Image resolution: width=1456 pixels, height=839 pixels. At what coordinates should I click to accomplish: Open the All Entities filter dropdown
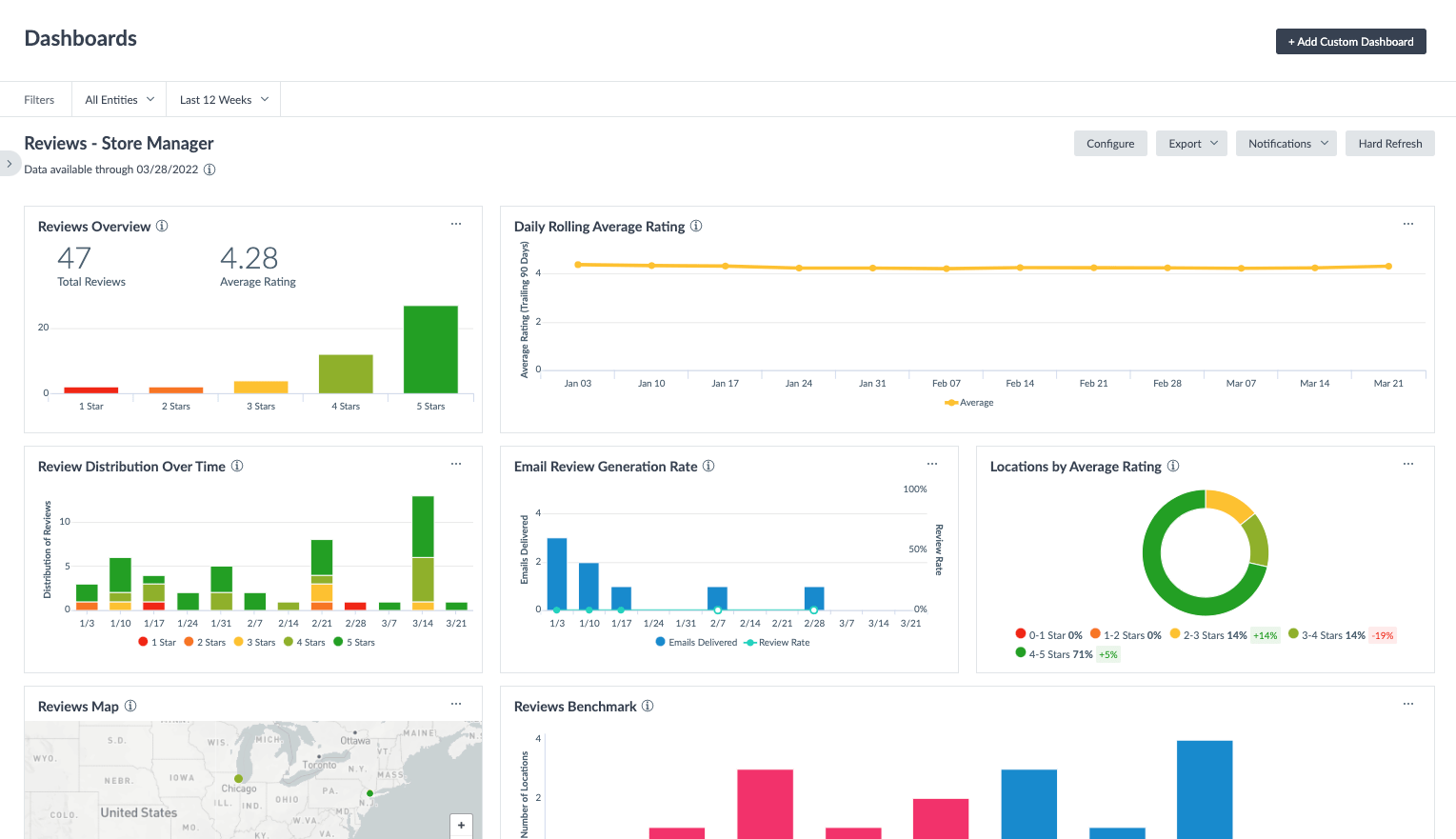119,99
